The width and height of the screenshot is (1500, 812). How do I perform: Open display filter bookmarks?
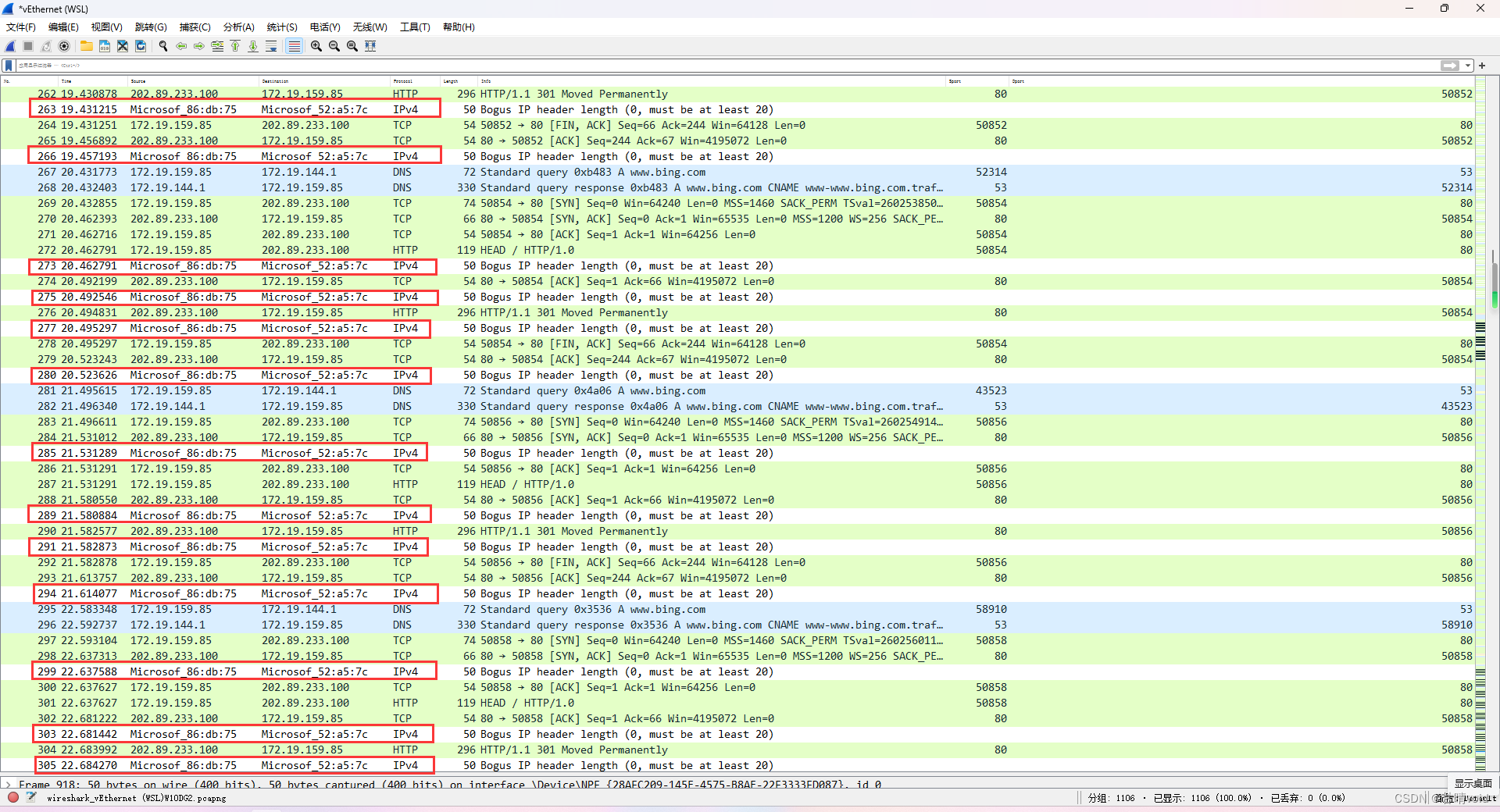[9, 66]
